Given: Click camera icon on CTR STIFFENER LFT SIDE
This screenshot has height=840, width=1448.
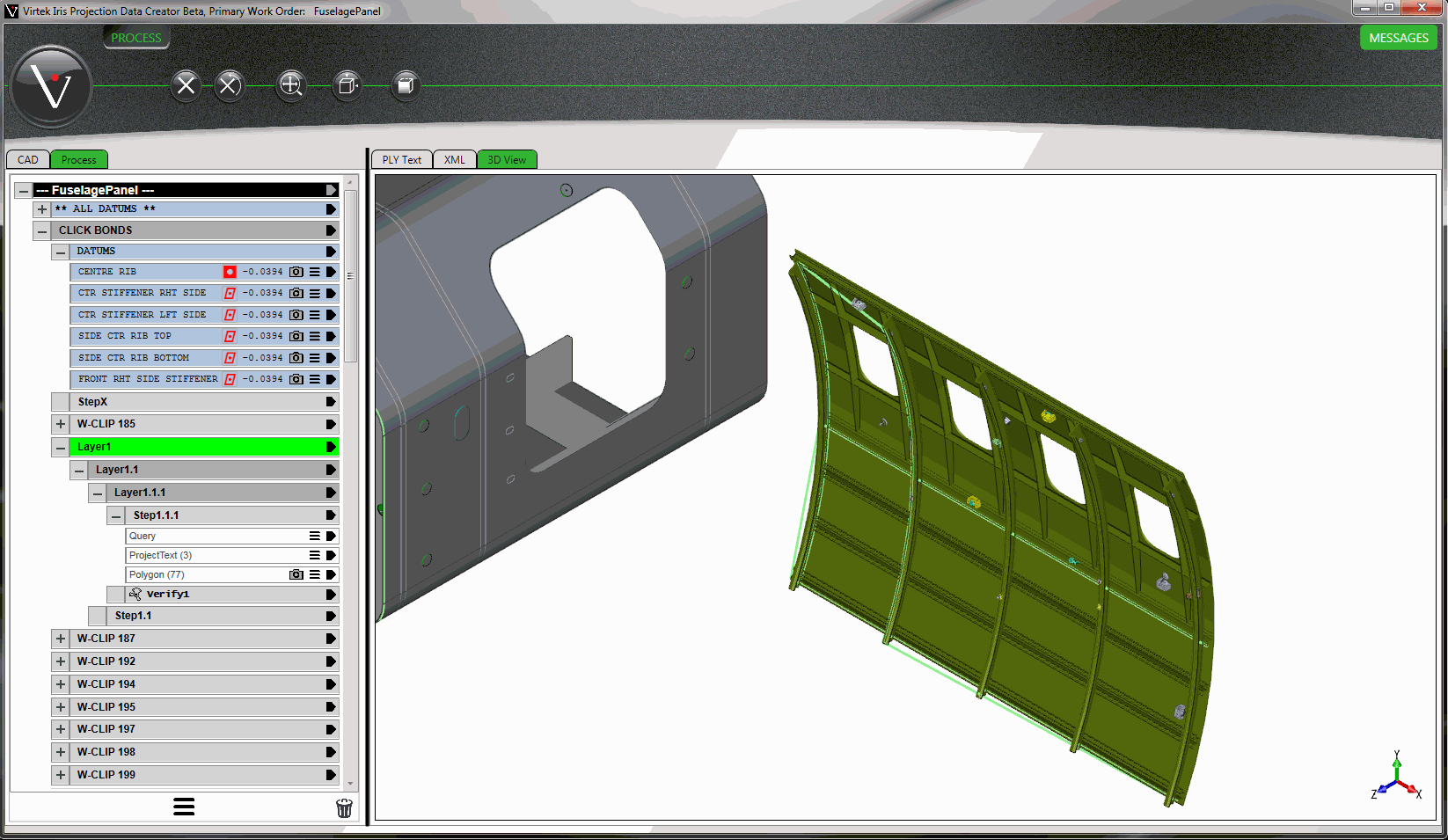Looking at the screenshot, I should coord(296,315).
